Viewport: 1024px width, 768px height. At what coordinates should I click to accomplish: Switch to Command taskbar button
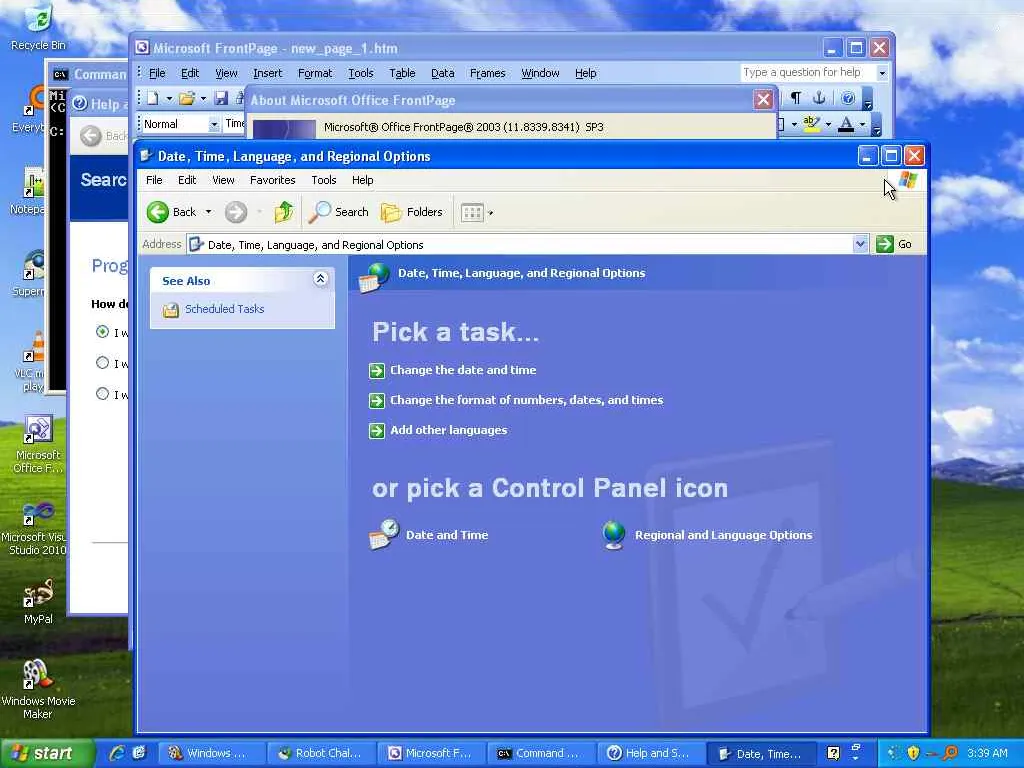click(541, 753)
